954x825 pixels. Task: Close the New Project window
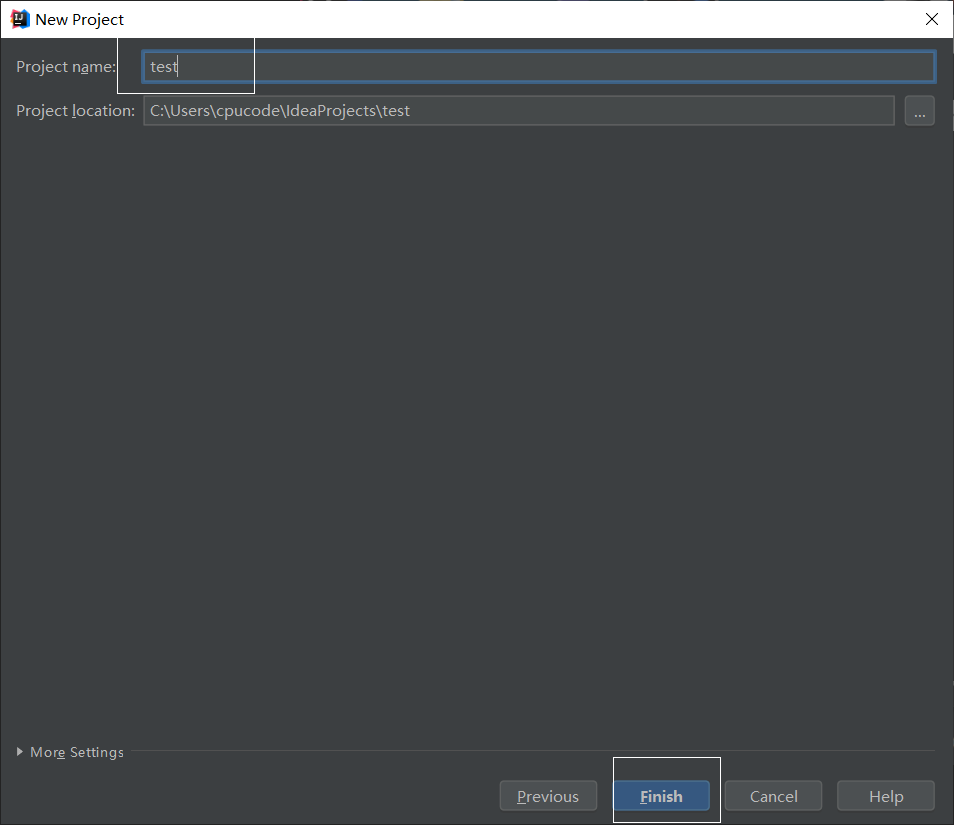(931, 19)
